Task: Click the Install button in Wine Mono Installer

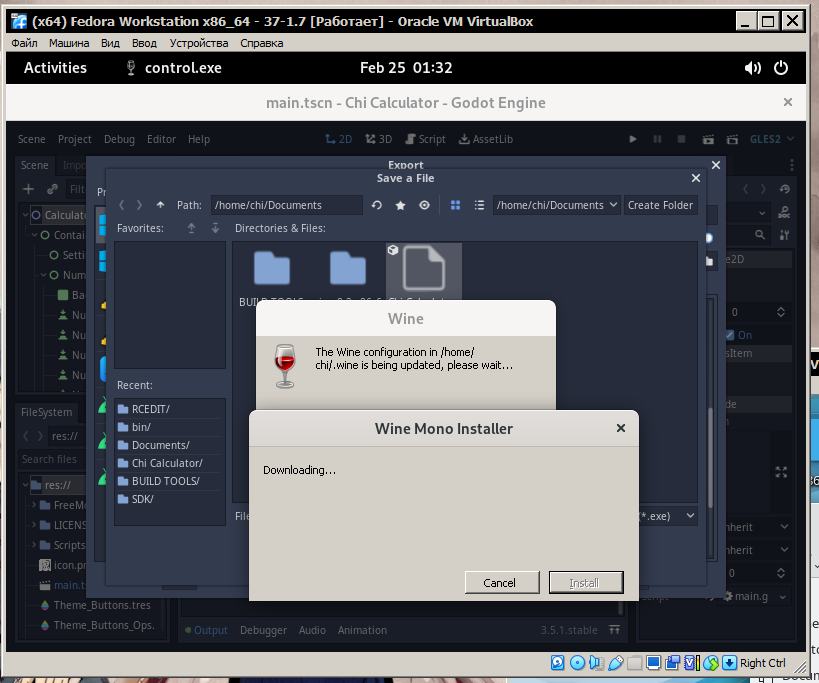Action: tap(586, 582)
